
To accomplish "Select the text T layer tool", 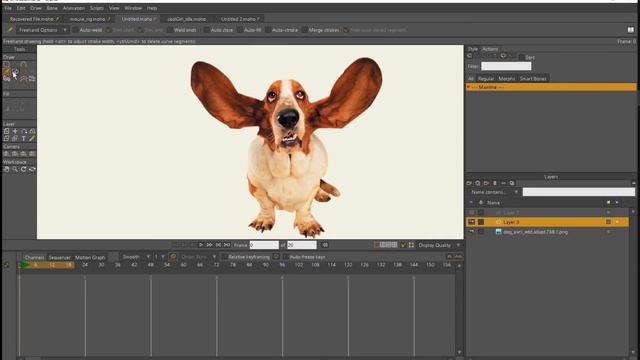I will click(x=24, y=139).
